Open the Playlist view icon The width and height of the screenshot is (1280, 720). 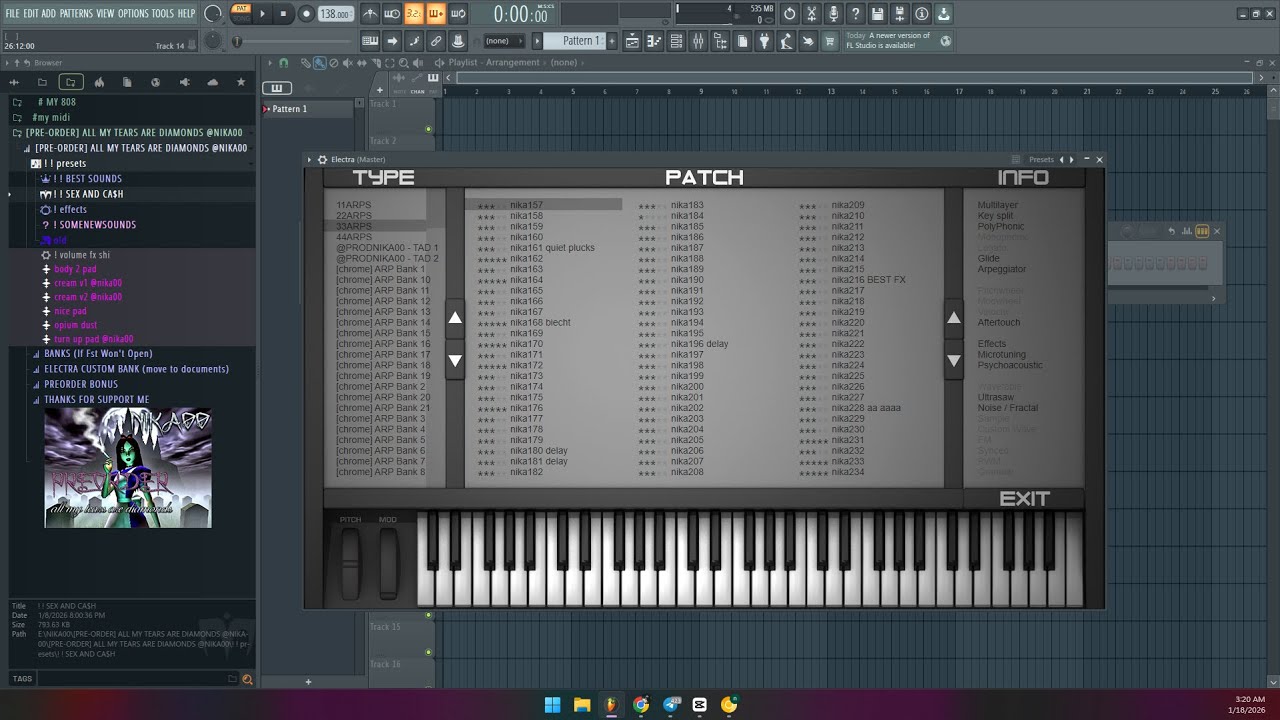[632, 41]
